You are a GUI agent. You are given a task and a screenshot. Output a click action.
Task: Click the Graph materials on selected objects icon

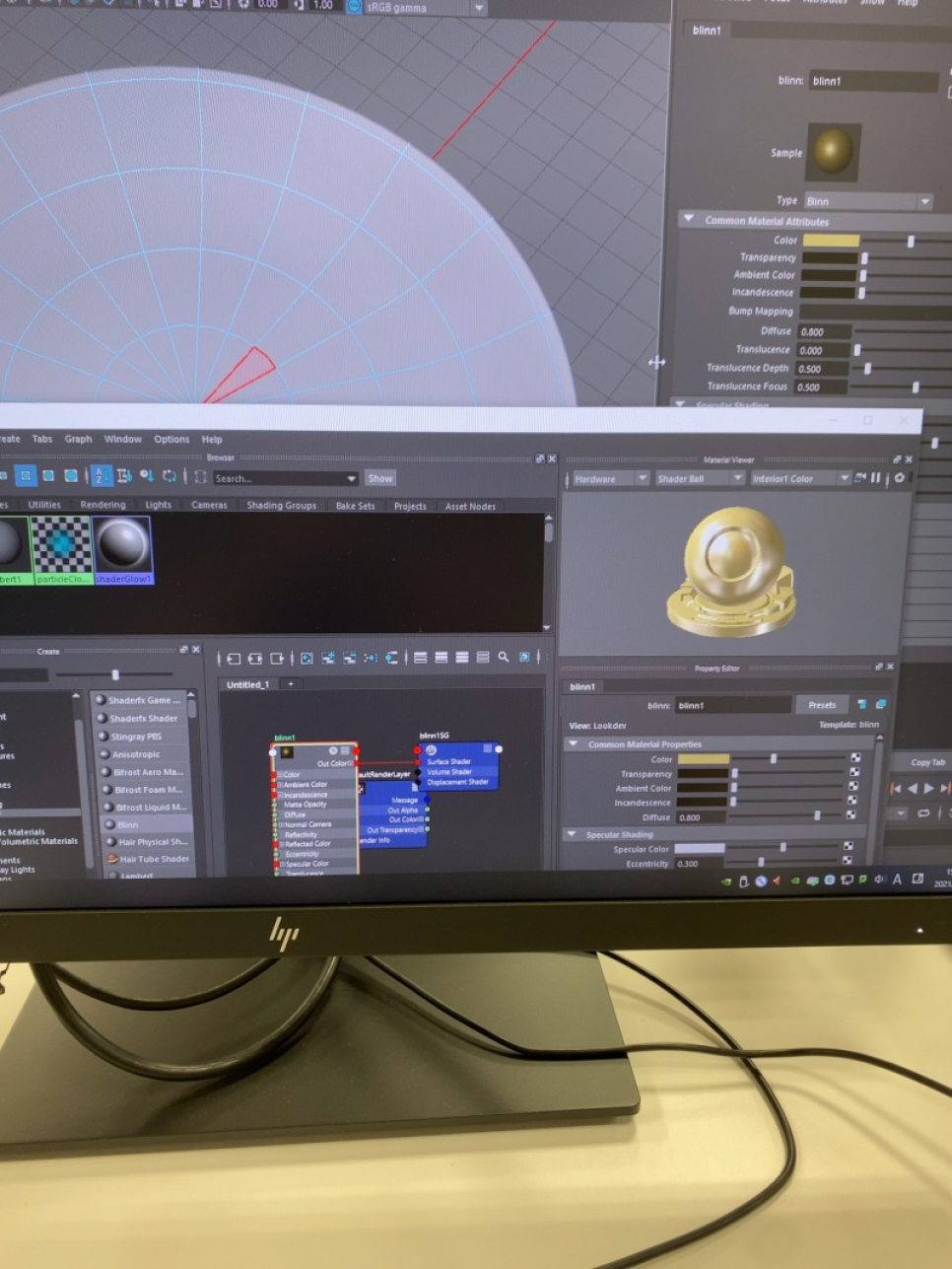click(x=391, y=658)
